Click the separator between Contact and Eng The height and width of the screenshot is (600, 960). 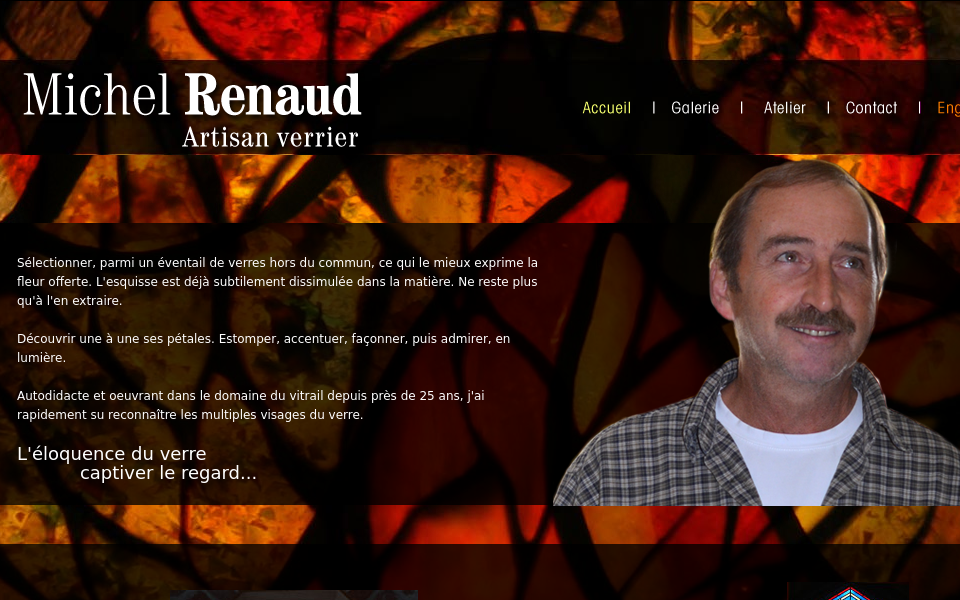point(919,108)
